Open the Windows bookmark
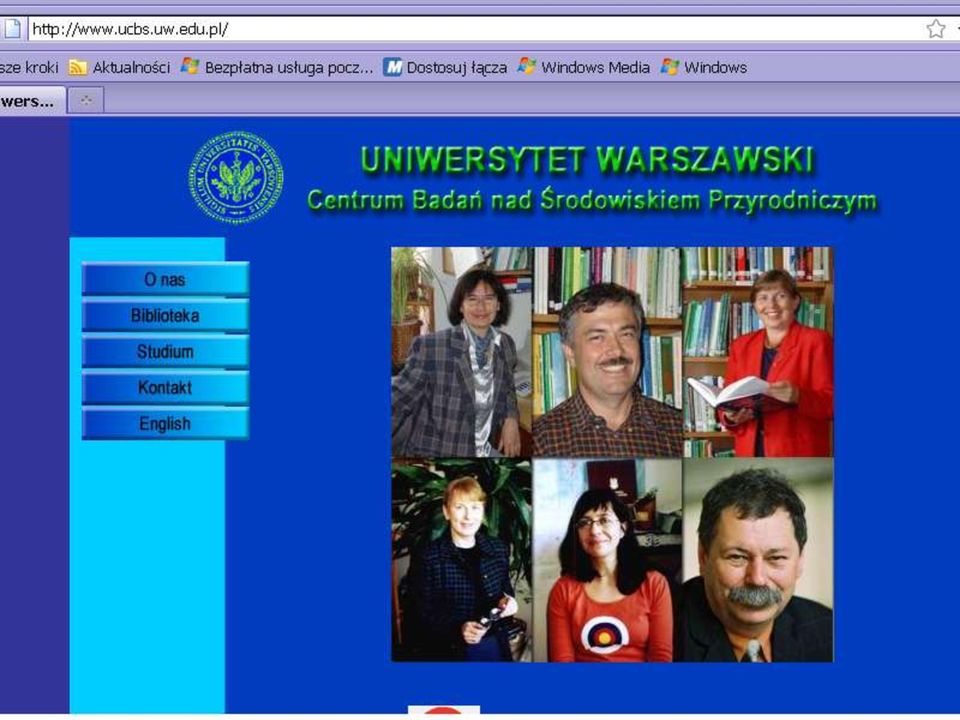The height and width of the screenshot is (720, 960). click(704, 67)
